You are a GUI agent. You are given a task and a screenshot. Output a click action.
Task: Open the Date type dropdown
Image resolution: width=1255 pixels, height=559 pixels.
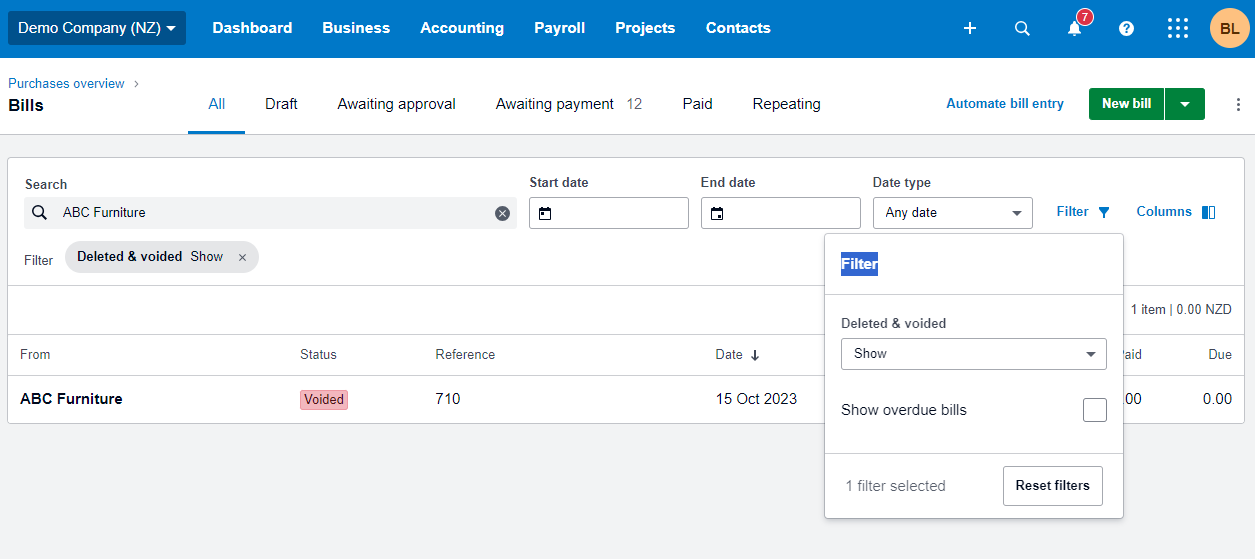[952, 213]
